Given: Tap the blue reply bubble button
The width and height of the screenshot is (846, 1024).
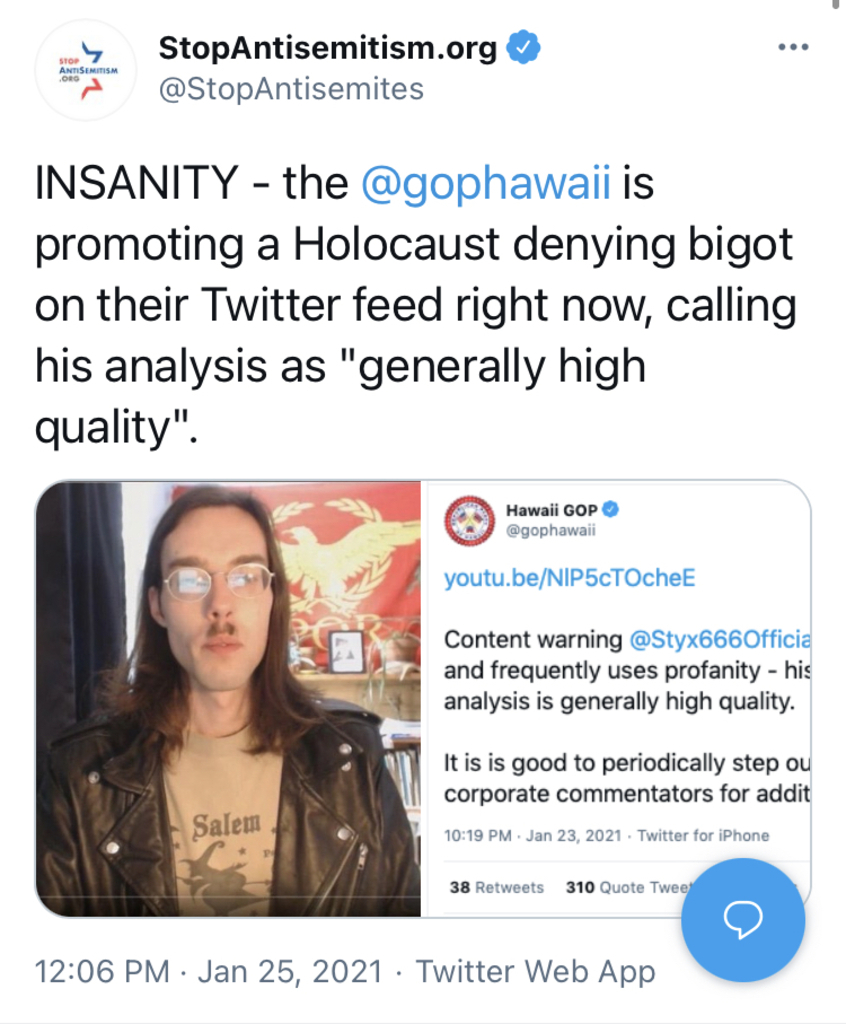Looking at the screenshot, I should pos(743,920).
